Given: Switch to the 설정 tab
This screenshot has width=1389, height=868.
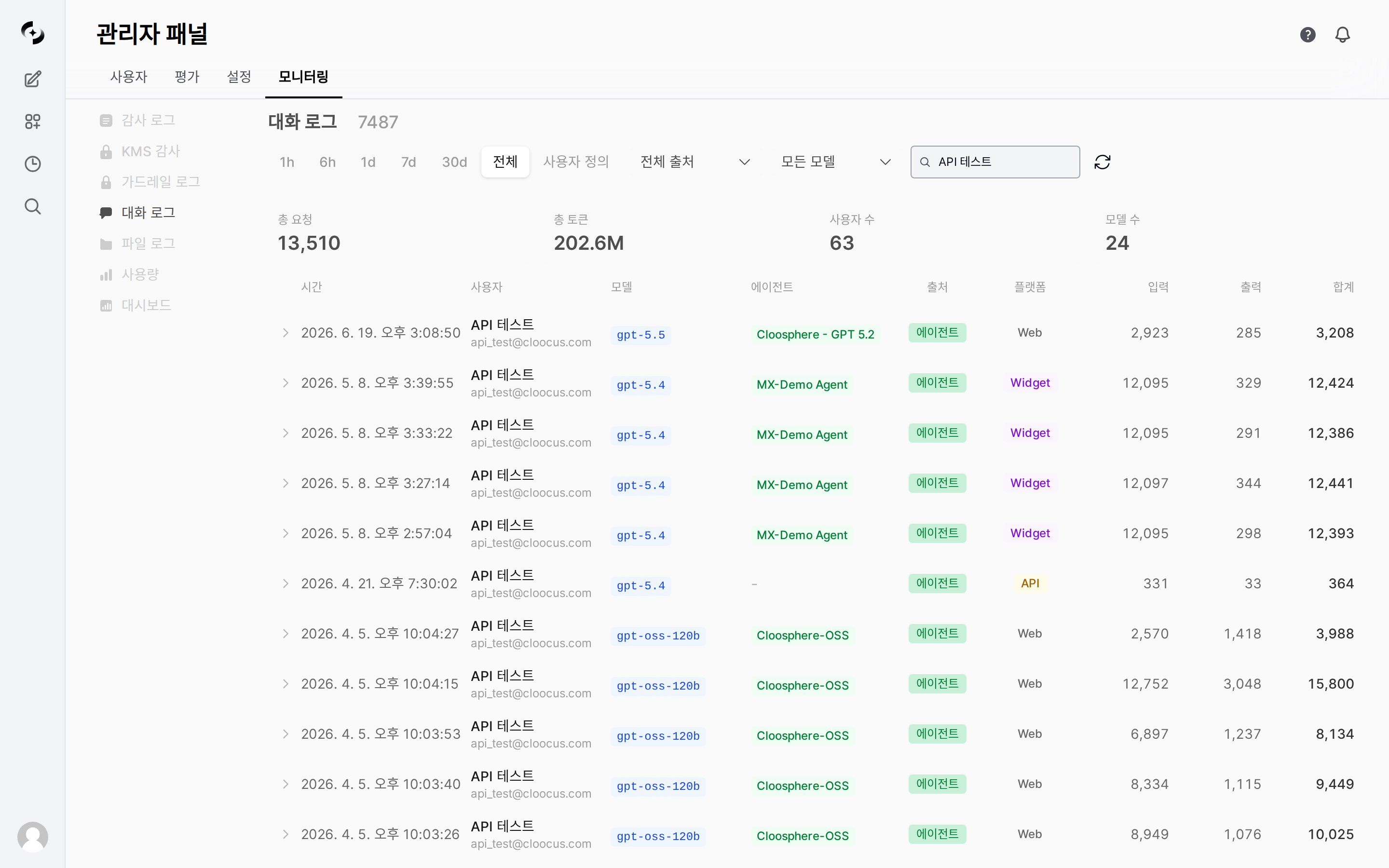Looking at the screenshot, I should pyautogui.click(x=239, y=77).
